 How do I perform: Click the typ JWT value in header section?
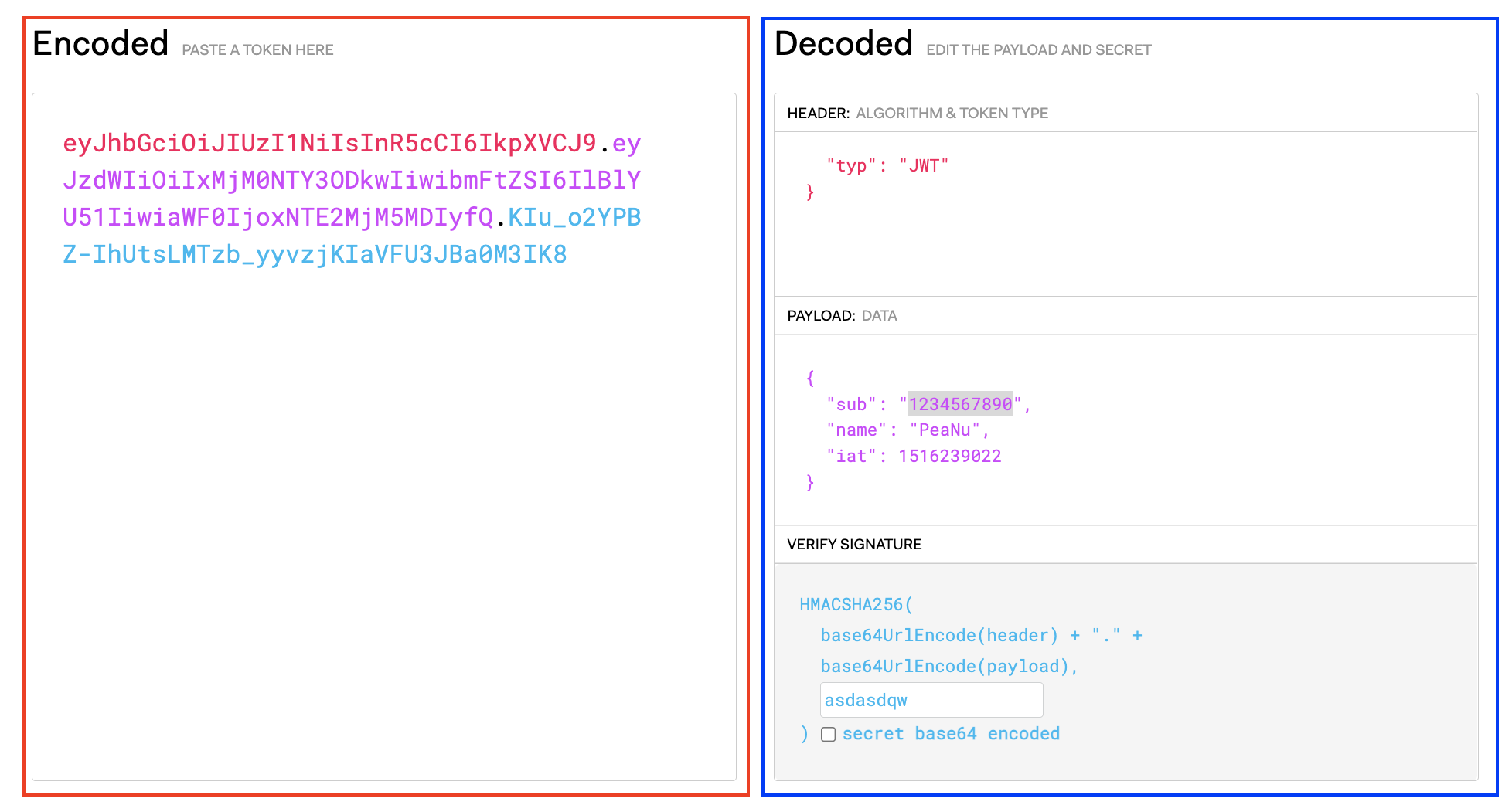[x=925, y=164]
